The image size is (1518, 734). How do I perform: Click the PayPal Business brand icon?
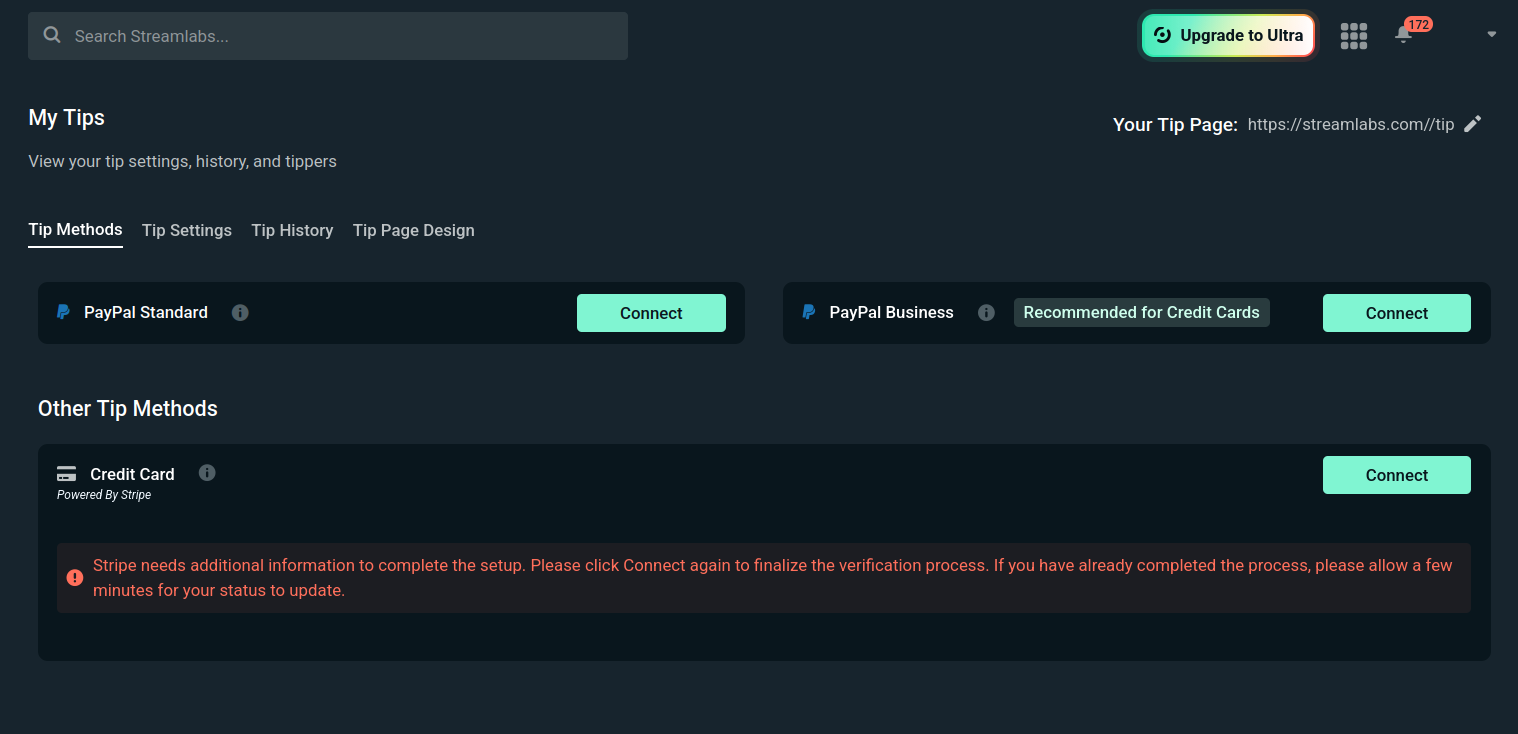pyautogui.click(x=807, y=312)
